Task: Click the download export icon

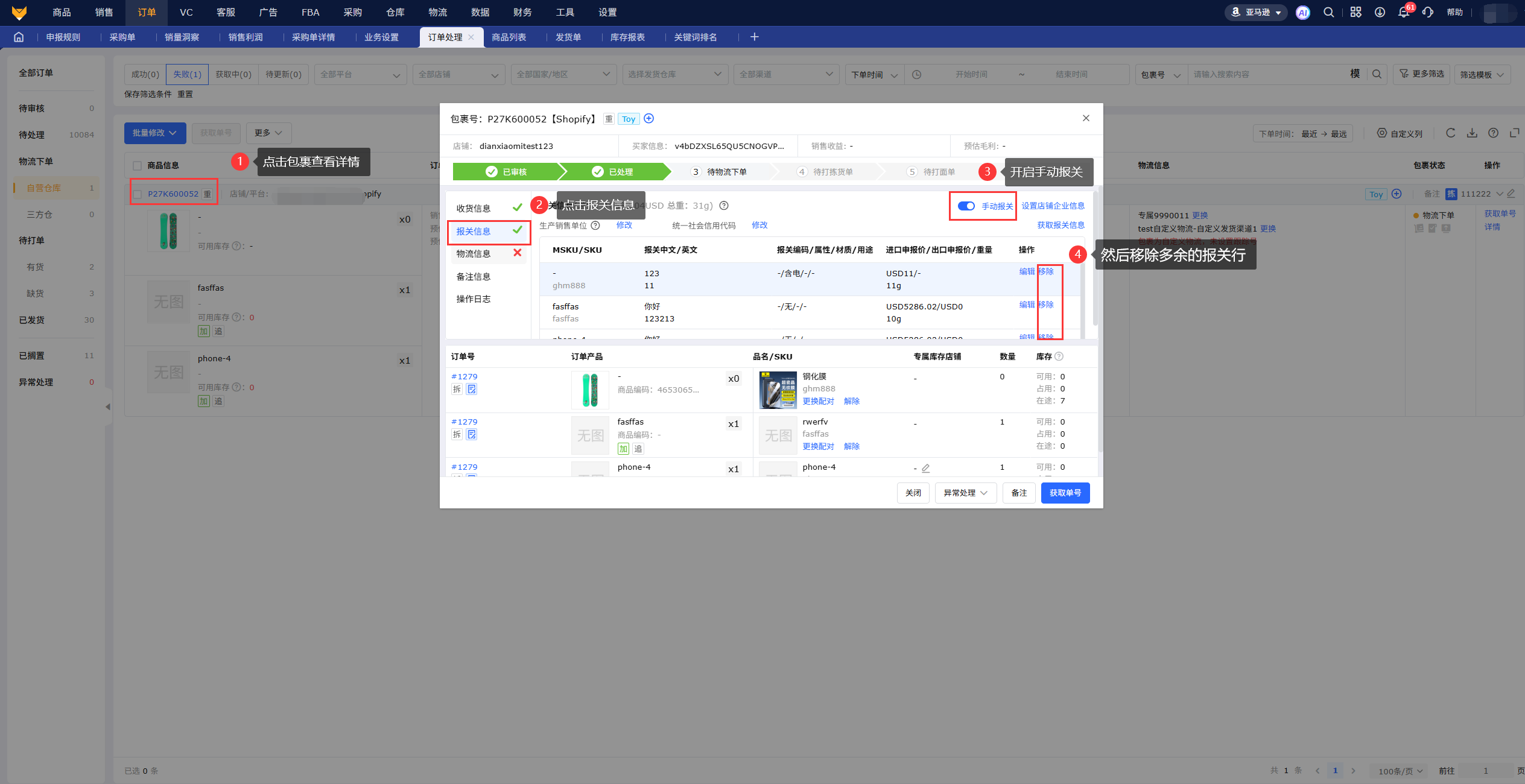Action: tap(1472, 133)
